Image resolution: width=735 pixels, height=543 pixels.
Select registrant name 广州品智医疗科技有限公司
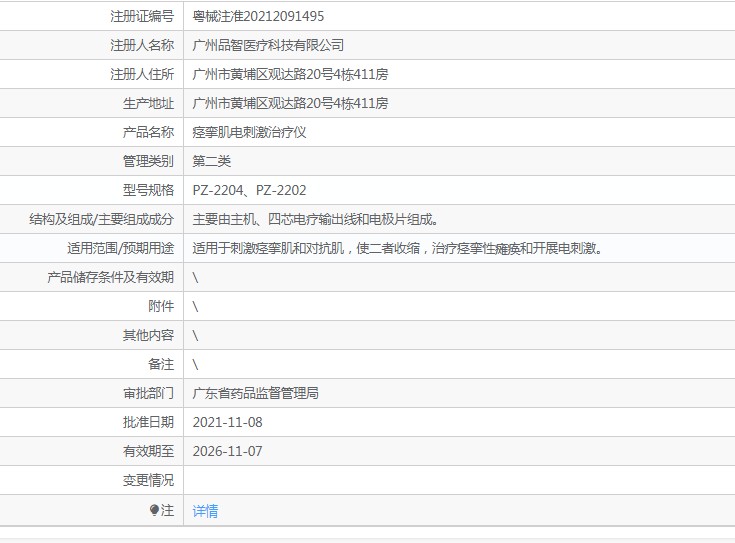pos(268,45)
